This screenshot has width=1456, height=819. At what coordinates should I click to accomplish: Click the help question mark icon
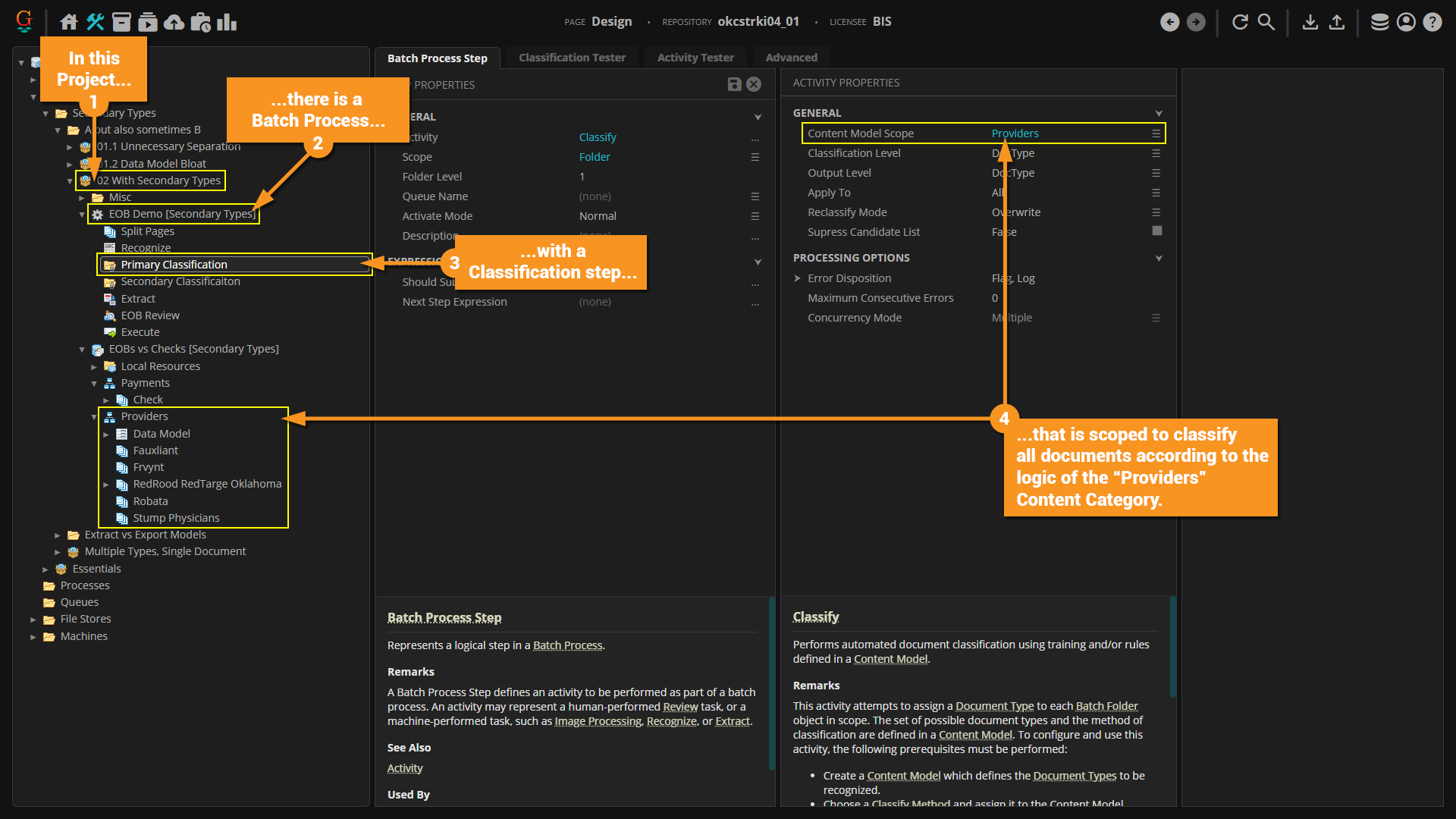pos(1432,22)
